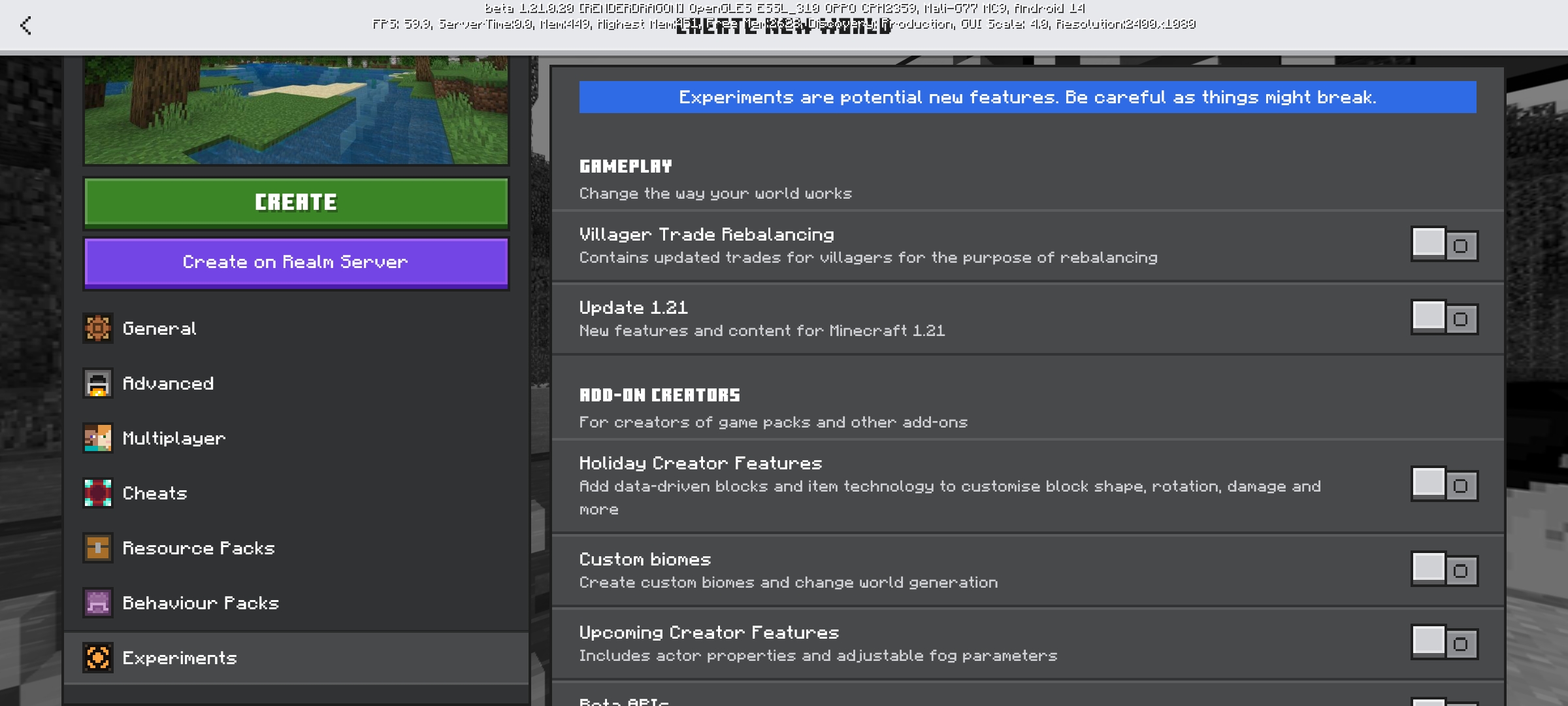The width and height of the screenshot is (1568, 706).
Task: Click the Advanced furnace icon
Action: (98, 383)
